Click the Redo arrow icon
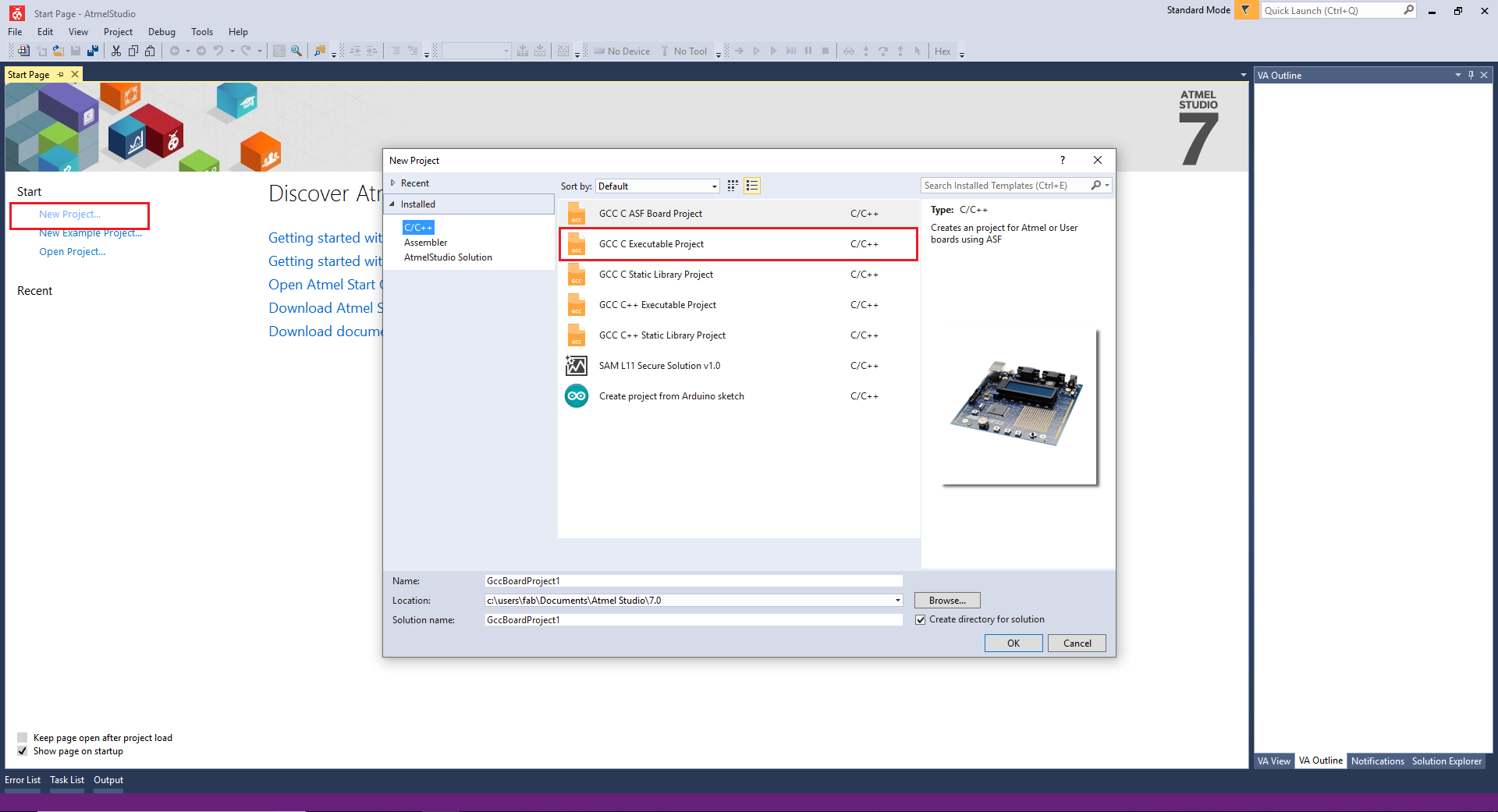The width and height of the screenshot is (1498, 812). (x=246, y=51)
